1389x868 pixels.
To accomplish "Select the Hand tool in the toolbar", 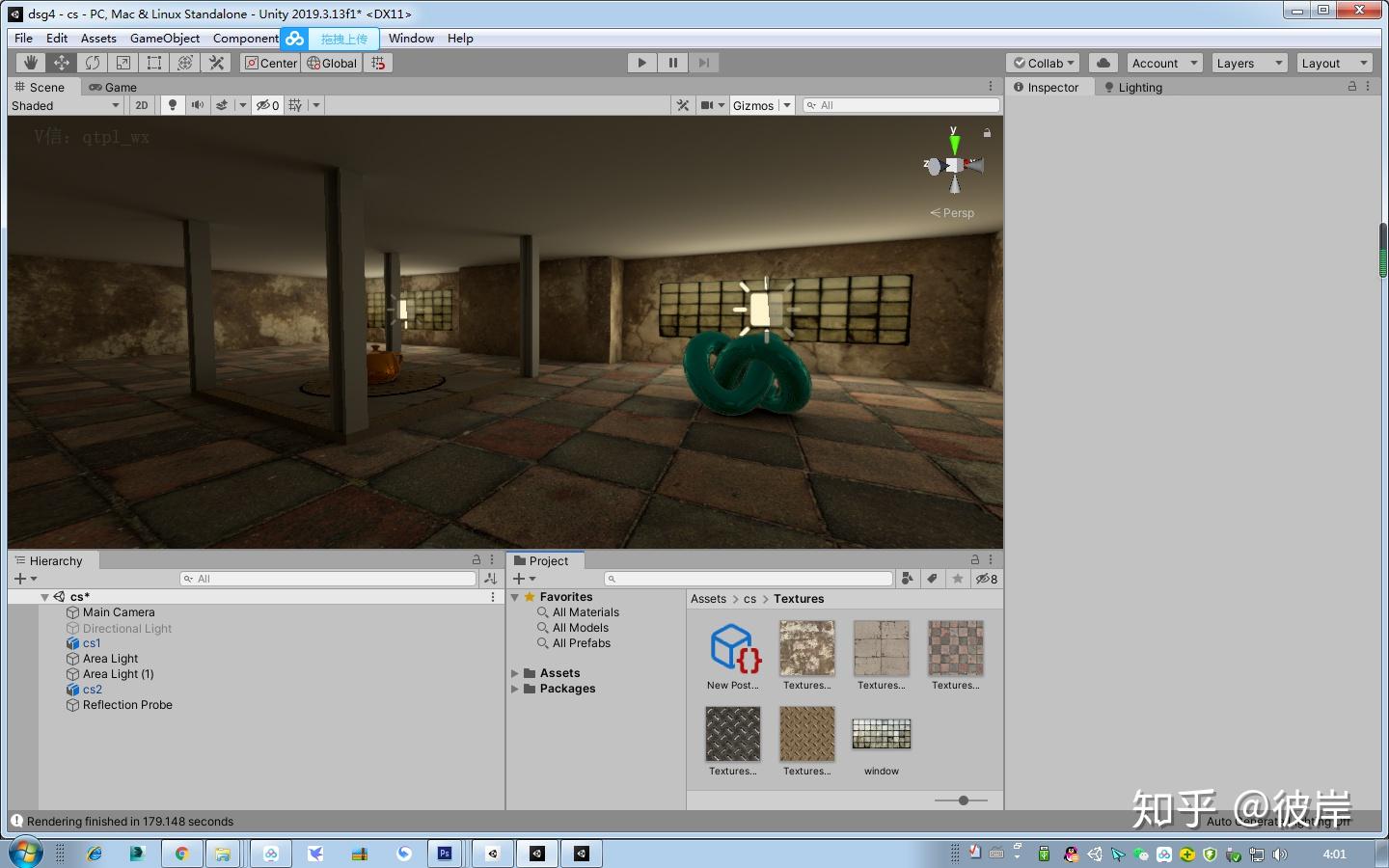I will 30,62.
